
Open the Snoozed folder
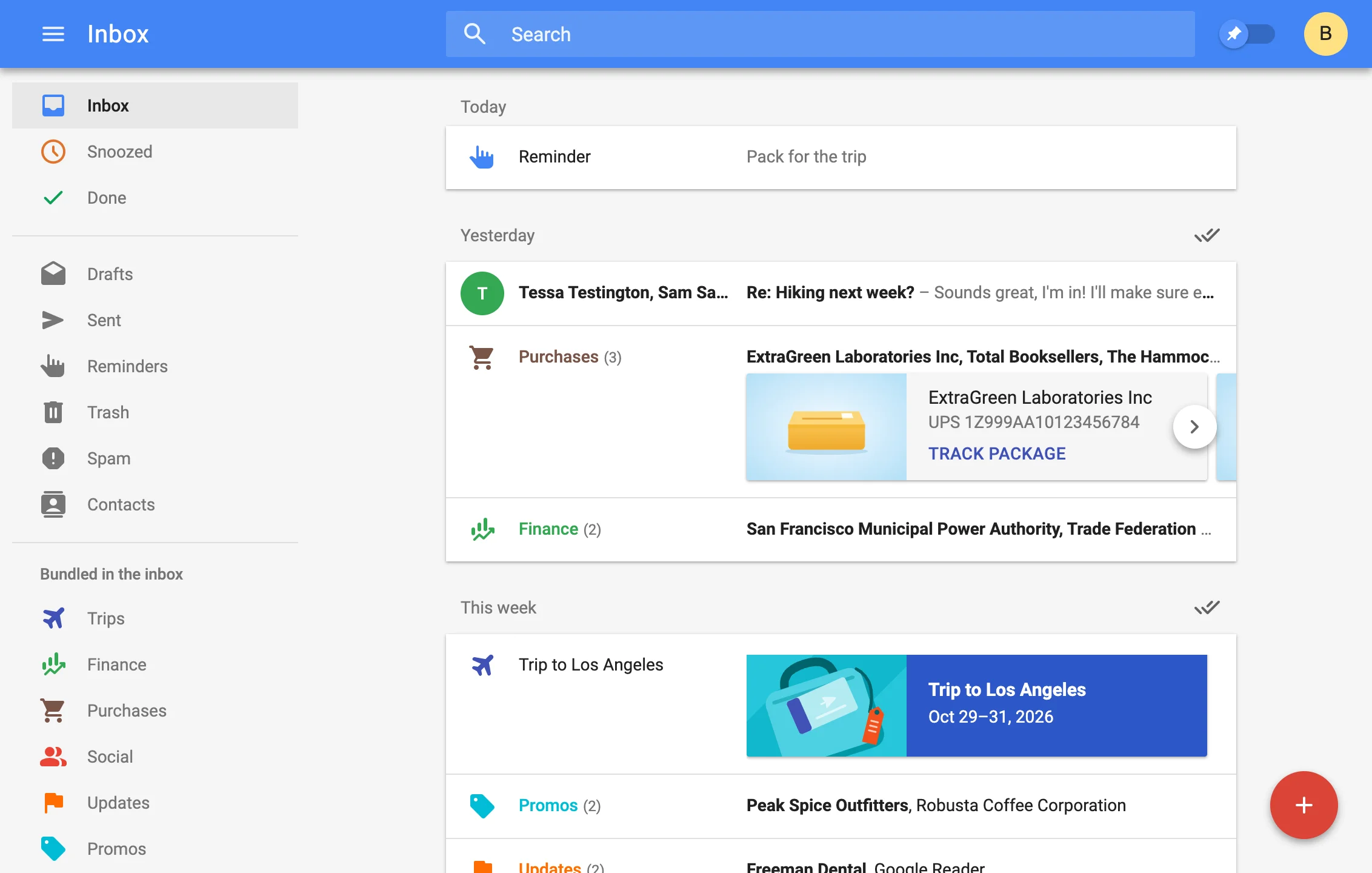(x=155, y=152)
